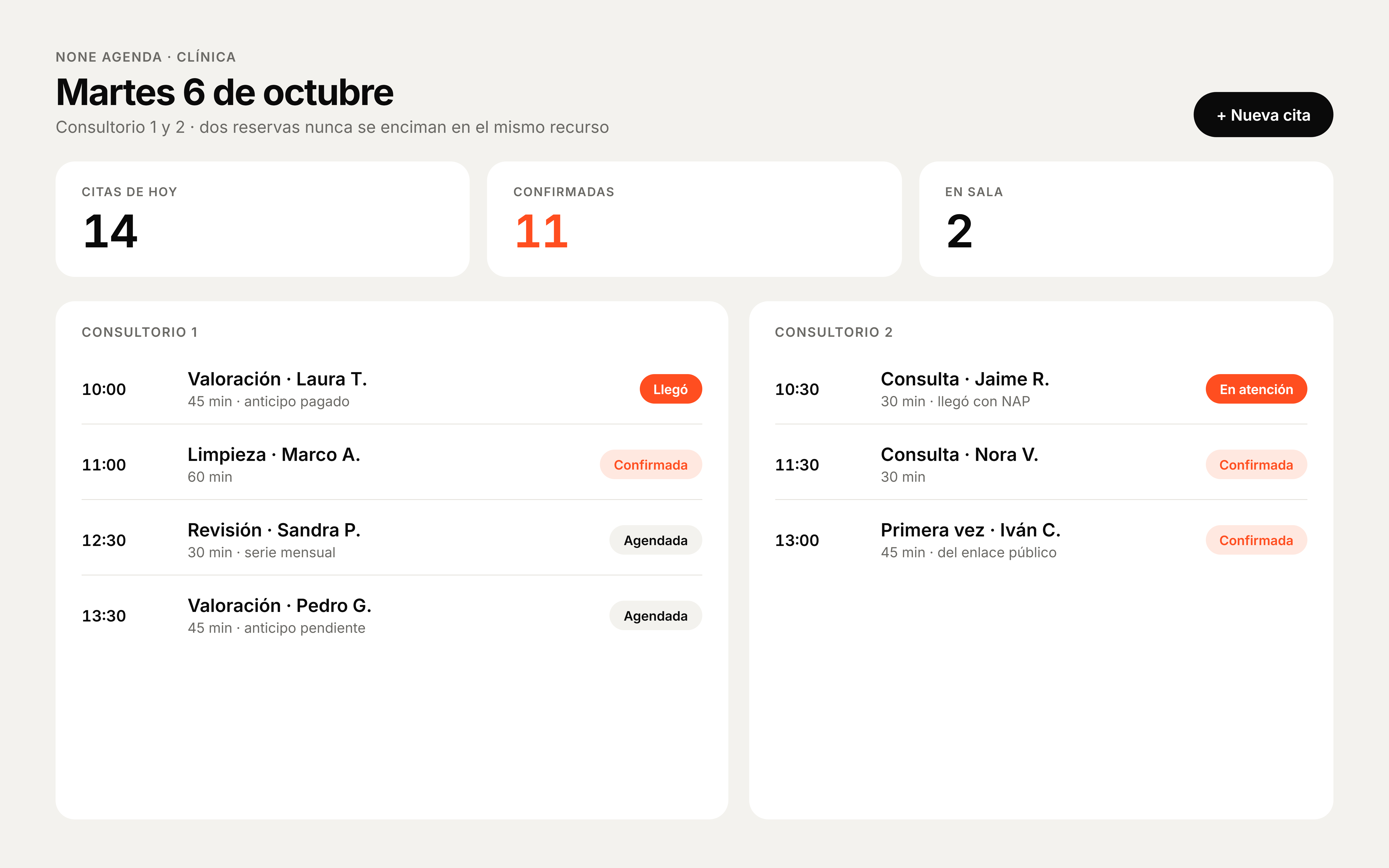This screenshot has width=1389, height=868.
Task: Open the 'Primera vez · Iván C.' appointment
Action: pos(1041,540)
